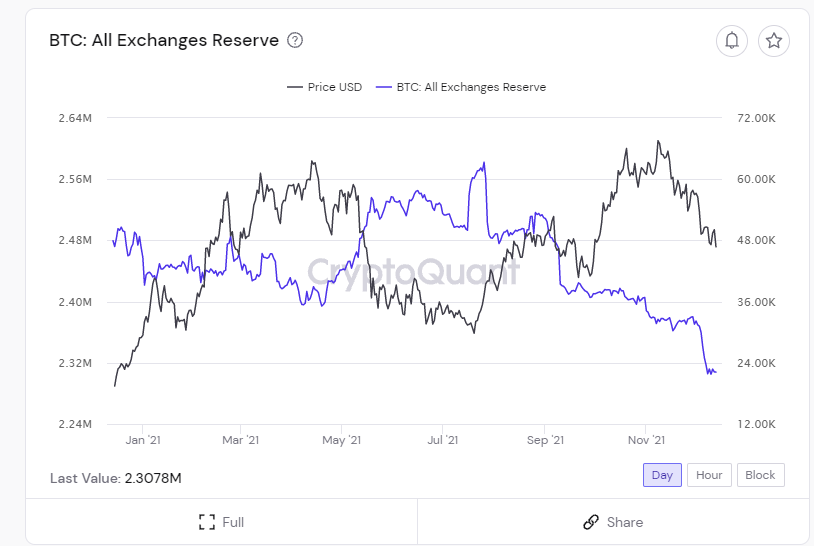This screenshot has width=814, height=546.
Task: Click the Price USD gray legend line
Action: 294,87
